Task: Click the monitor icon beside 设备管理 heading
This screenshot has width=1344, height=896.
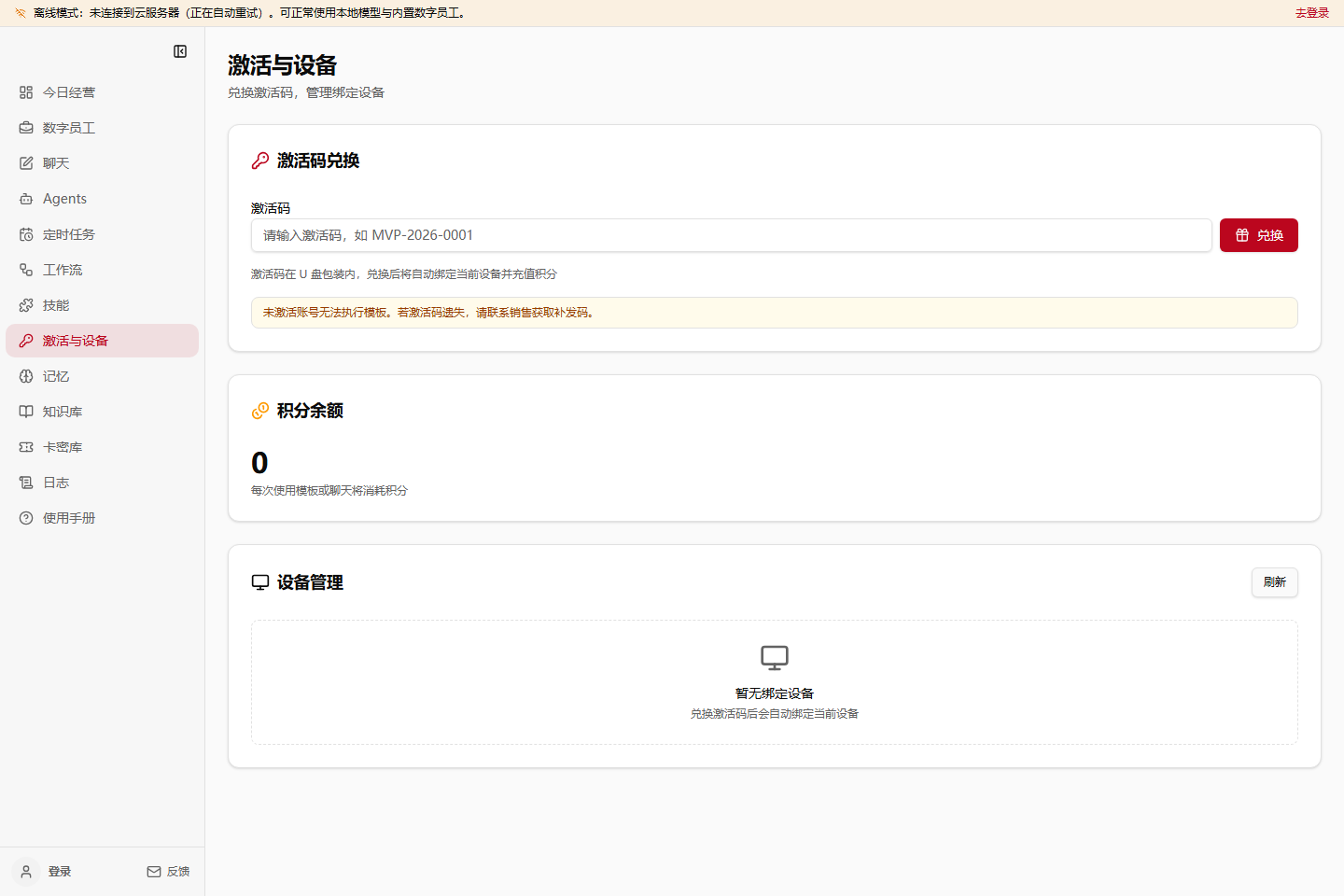Action: click(260, 582)
